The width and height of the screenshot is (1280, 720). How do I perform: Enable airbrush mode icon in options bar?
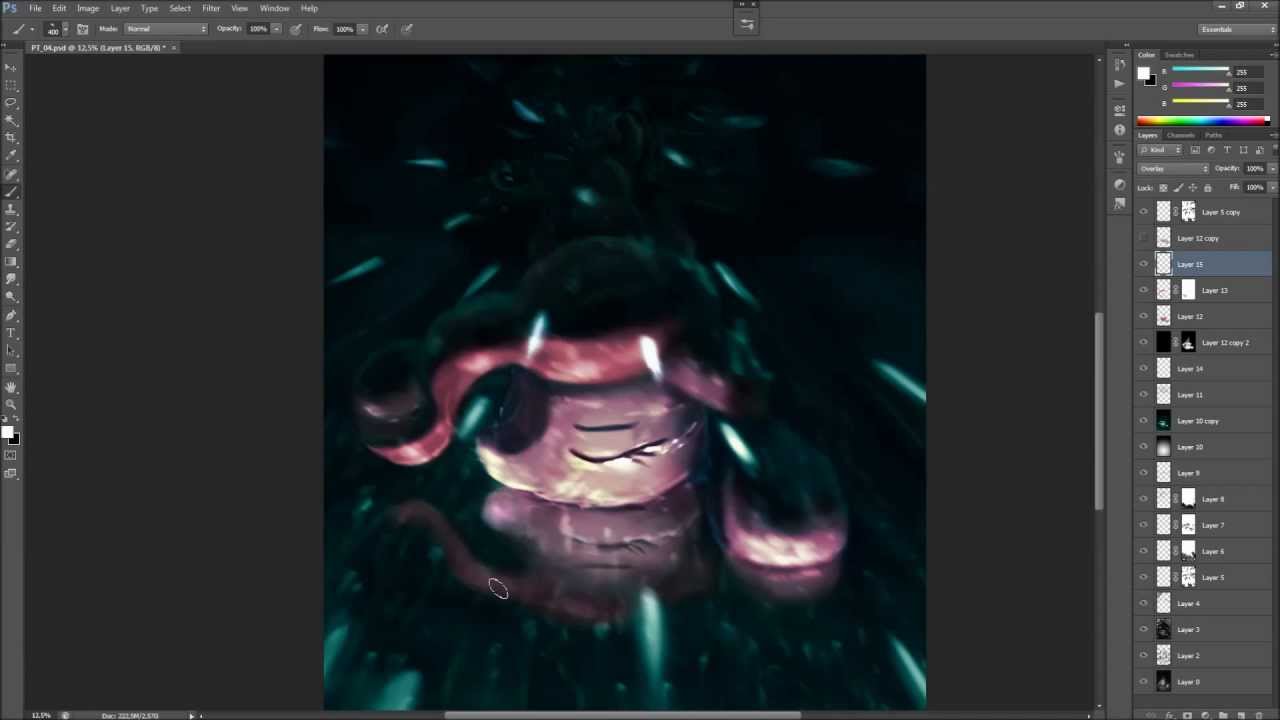point(381,29)
